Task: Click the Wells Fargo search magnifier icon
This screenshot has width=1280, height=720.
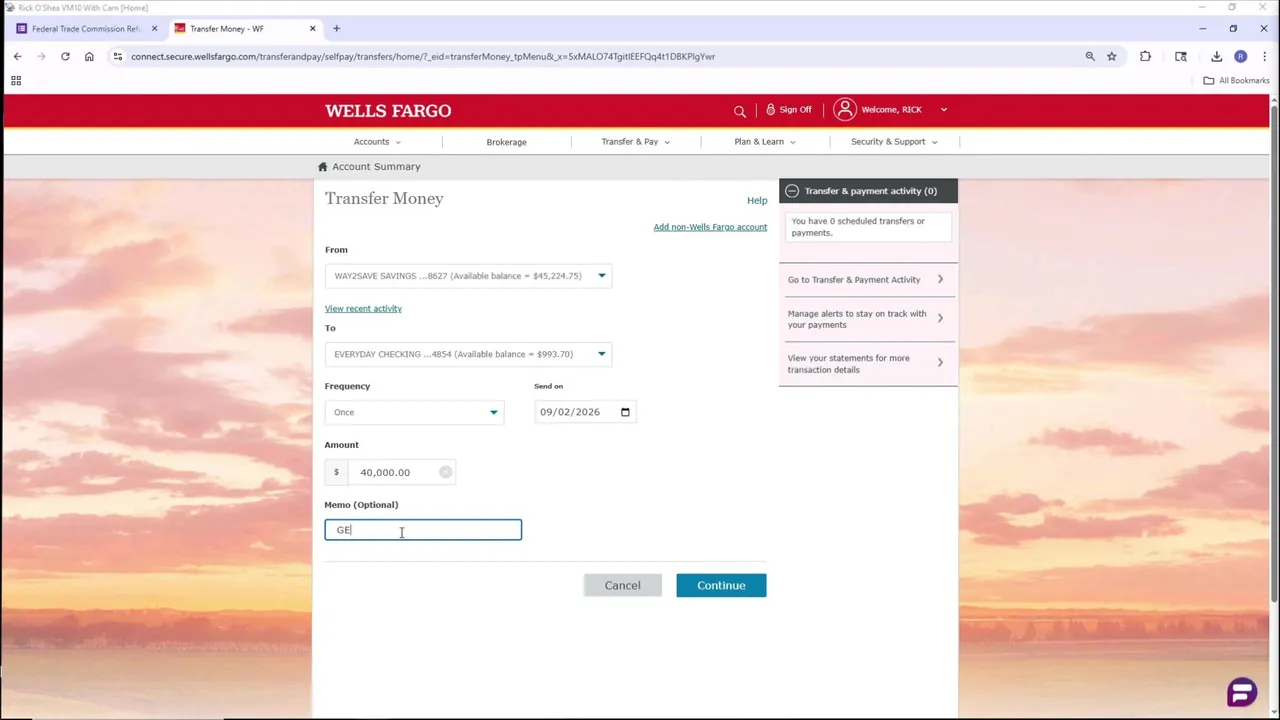Action: (x=740, y=111)
